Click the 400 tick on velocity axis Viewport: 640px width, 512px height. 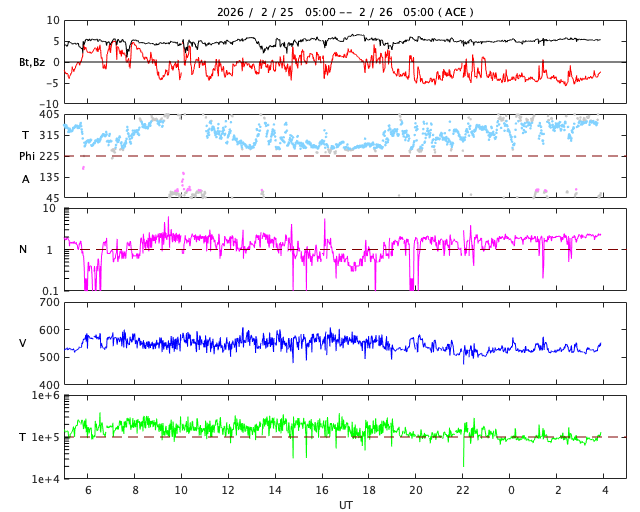click(x=48, y=385)
